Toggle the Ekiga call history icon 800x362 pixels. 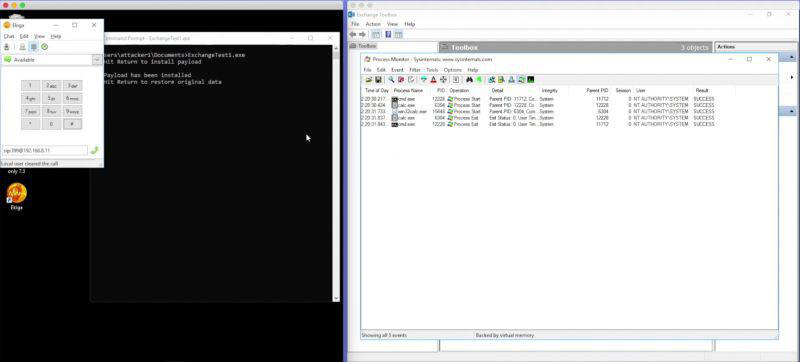(44, 47)
